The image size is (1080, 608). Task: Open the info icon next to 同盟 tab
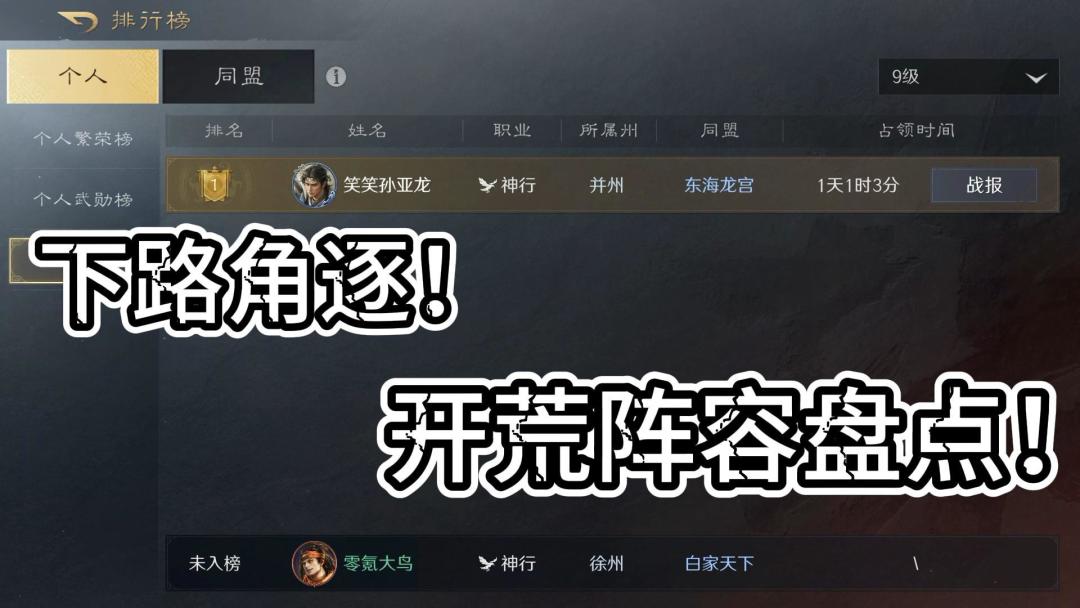(335, 76)
